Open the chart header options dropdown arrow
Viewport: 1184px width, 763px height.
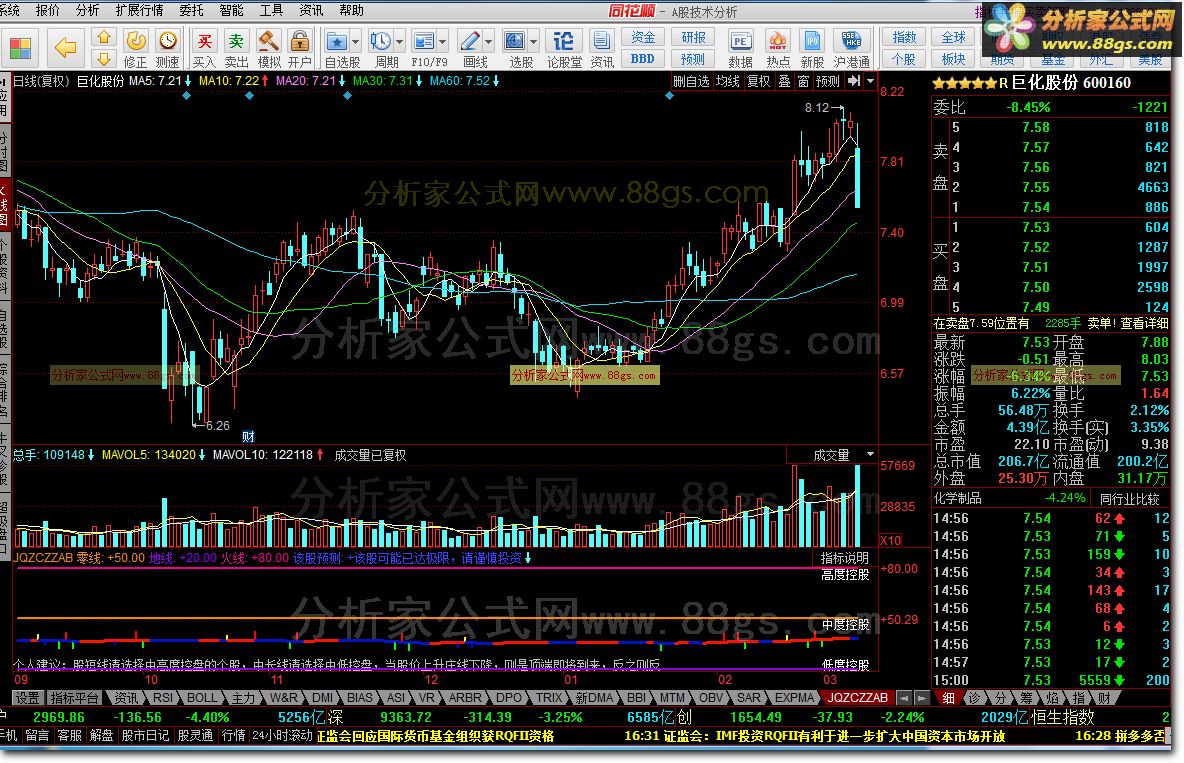[871, 81]
